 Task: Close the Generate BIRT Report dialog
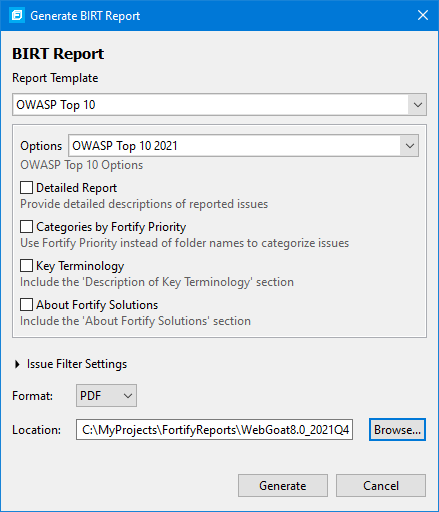tap(423, 15)
